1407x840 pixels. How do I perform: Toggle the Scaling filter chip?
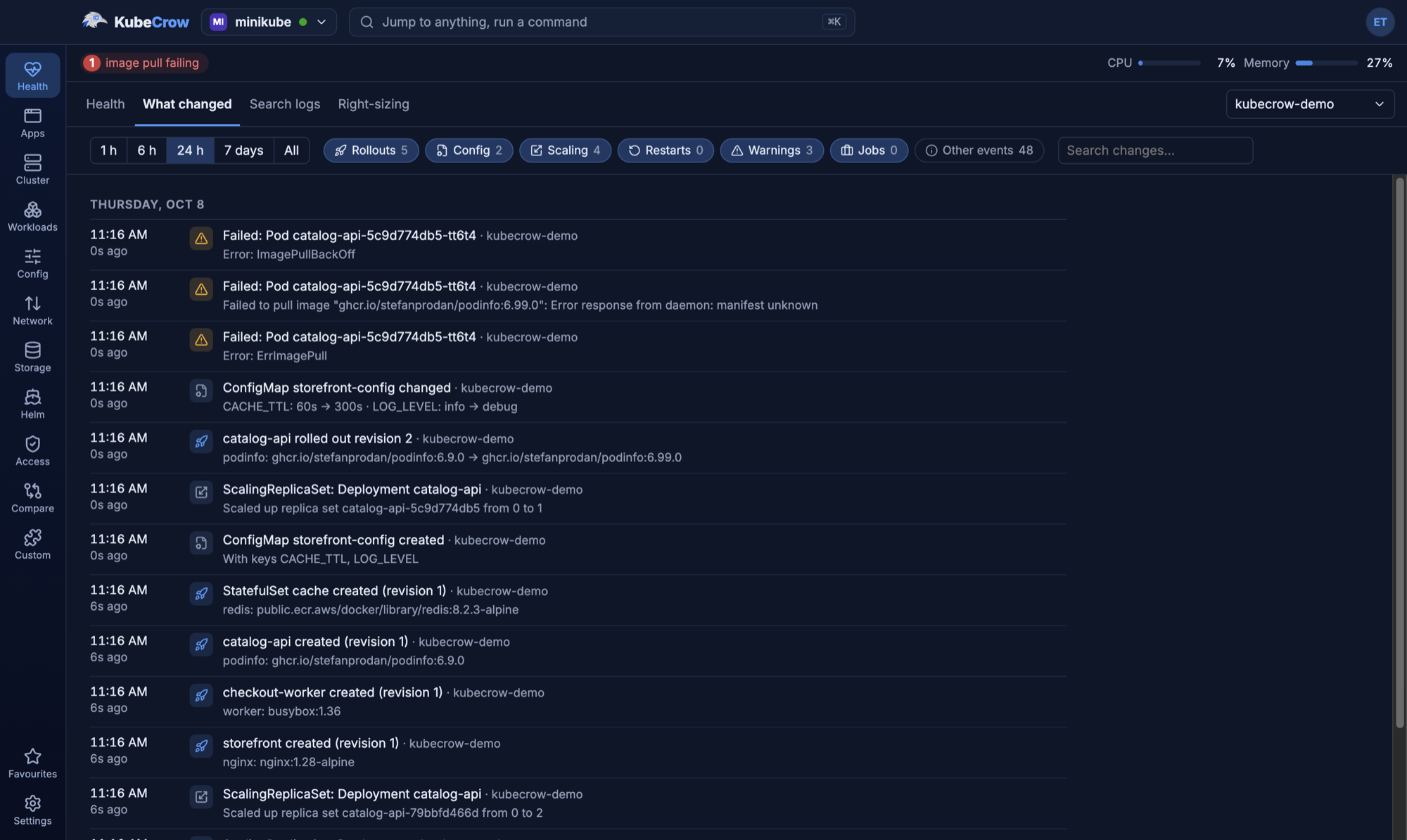pos(565,151)
